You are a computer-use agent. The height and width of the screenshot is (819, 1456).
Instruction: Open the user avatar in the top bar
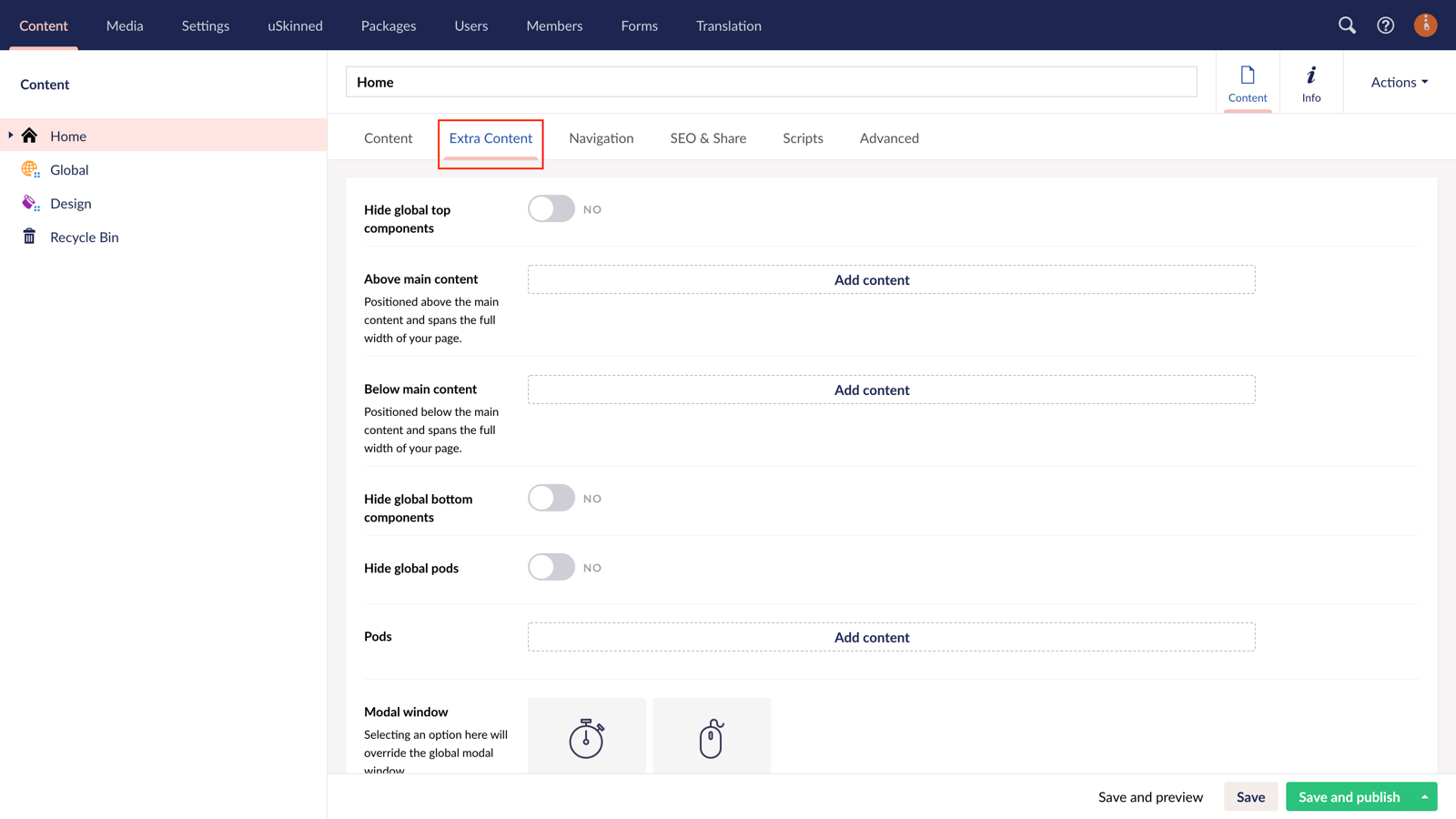(x=1425, y=25)
